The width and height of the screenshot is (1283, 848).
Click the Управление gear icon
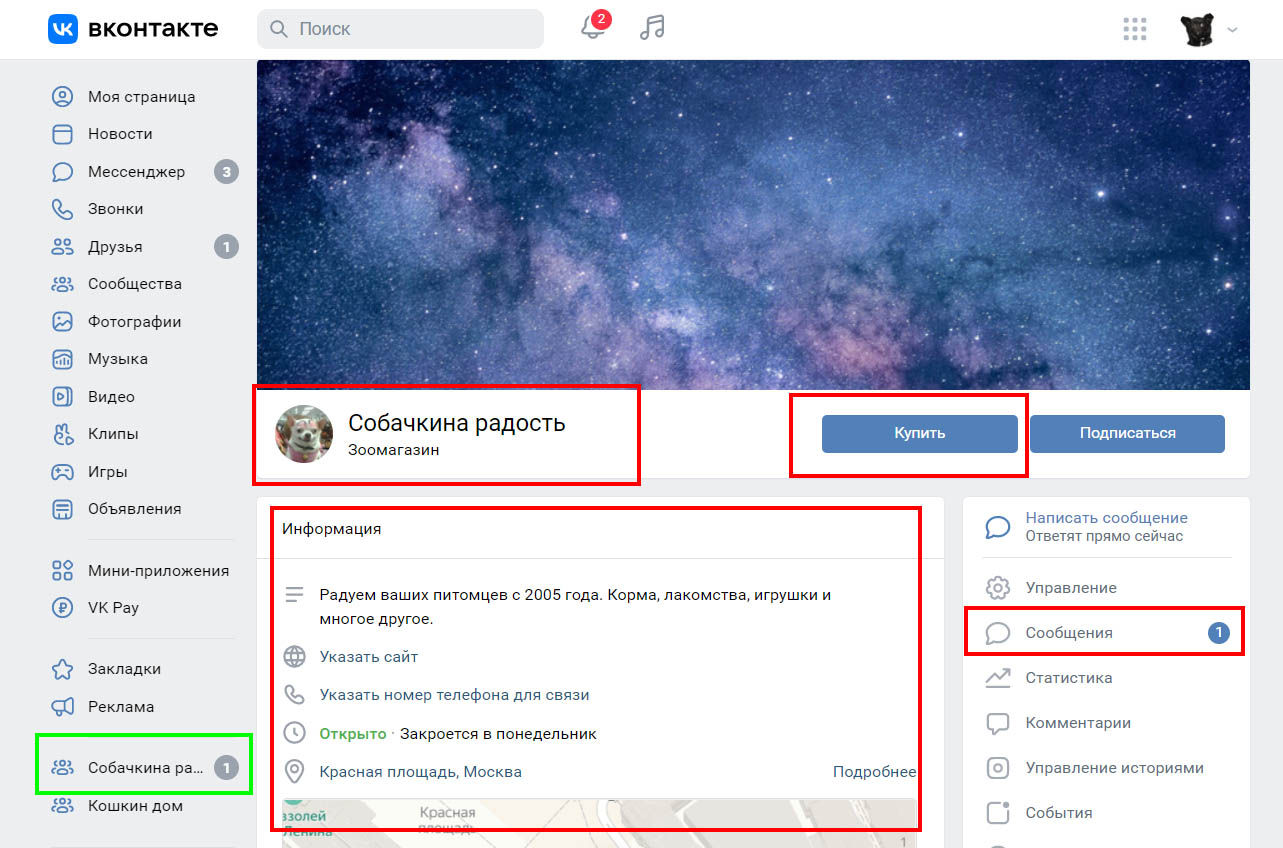click(x=997, y=588)
